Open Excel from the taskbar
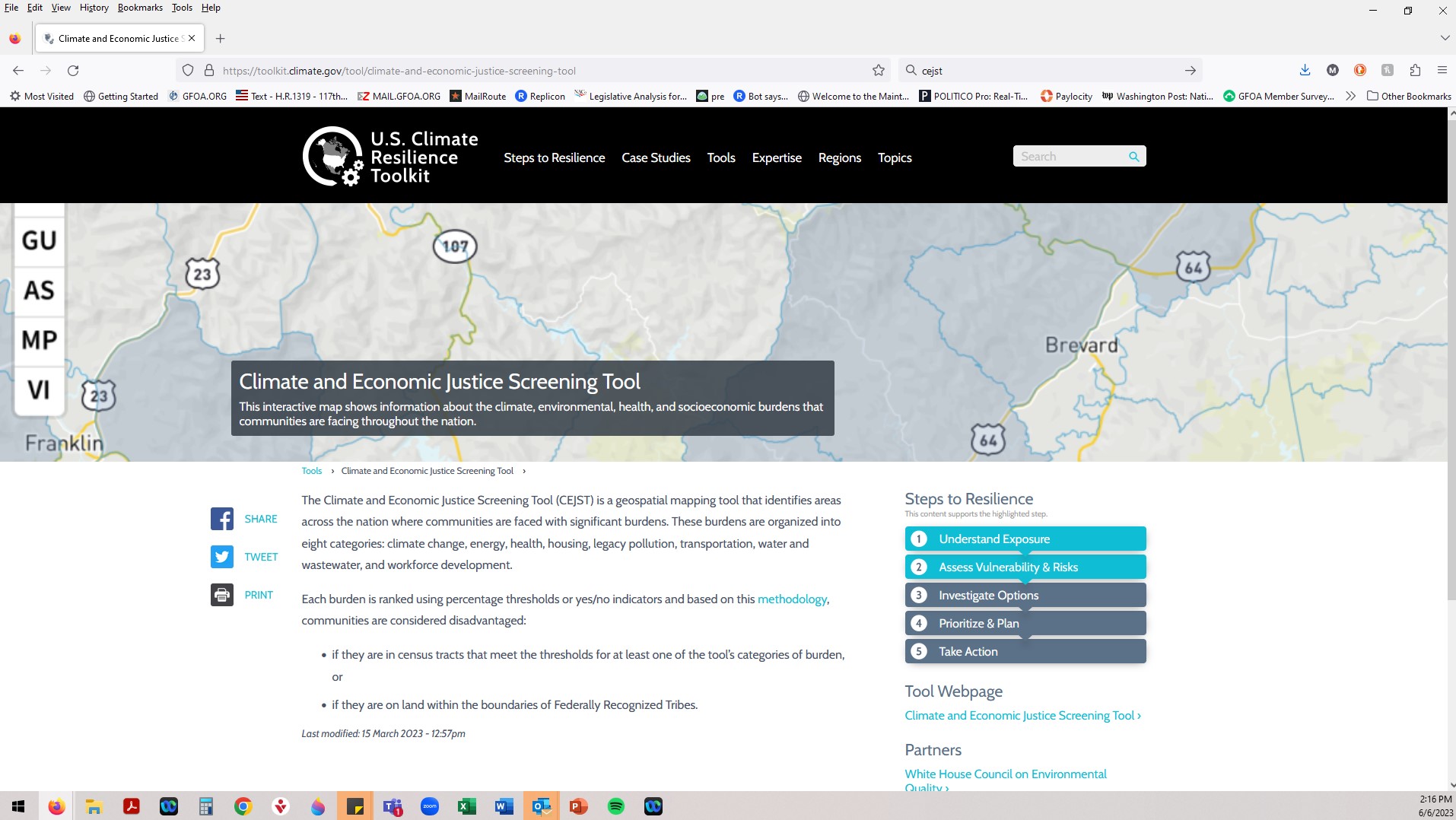The width and height of the screenshot is (1456, 820). [466, 806]
